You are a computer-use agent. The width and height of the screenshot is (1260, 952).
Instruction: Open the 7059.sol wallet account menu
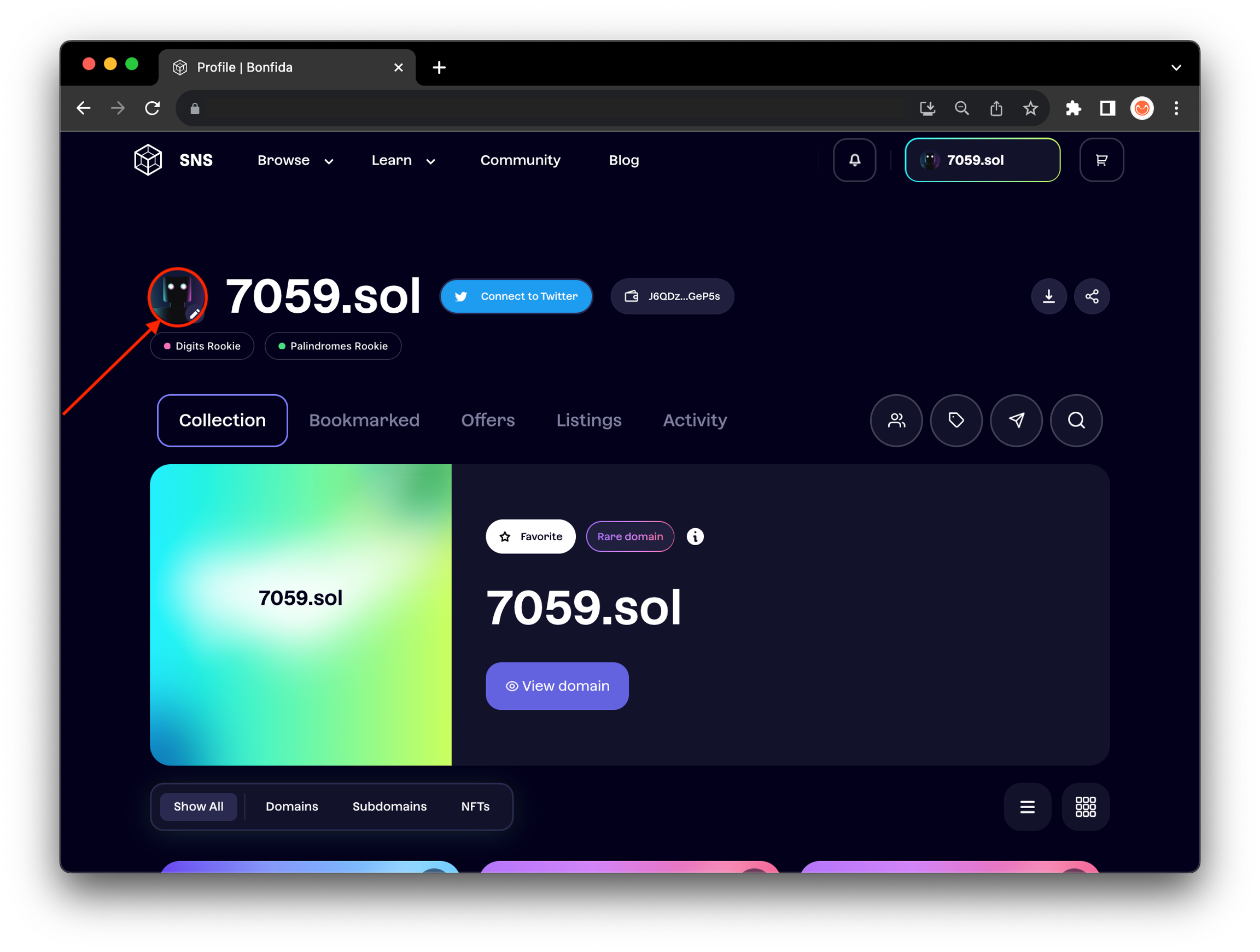point(982,160)
